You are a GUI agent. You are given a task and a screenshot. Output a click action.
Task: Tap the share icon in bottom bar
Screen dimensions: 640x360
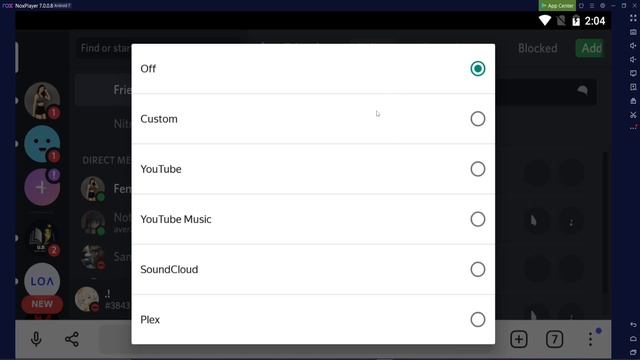click(72, 339)
